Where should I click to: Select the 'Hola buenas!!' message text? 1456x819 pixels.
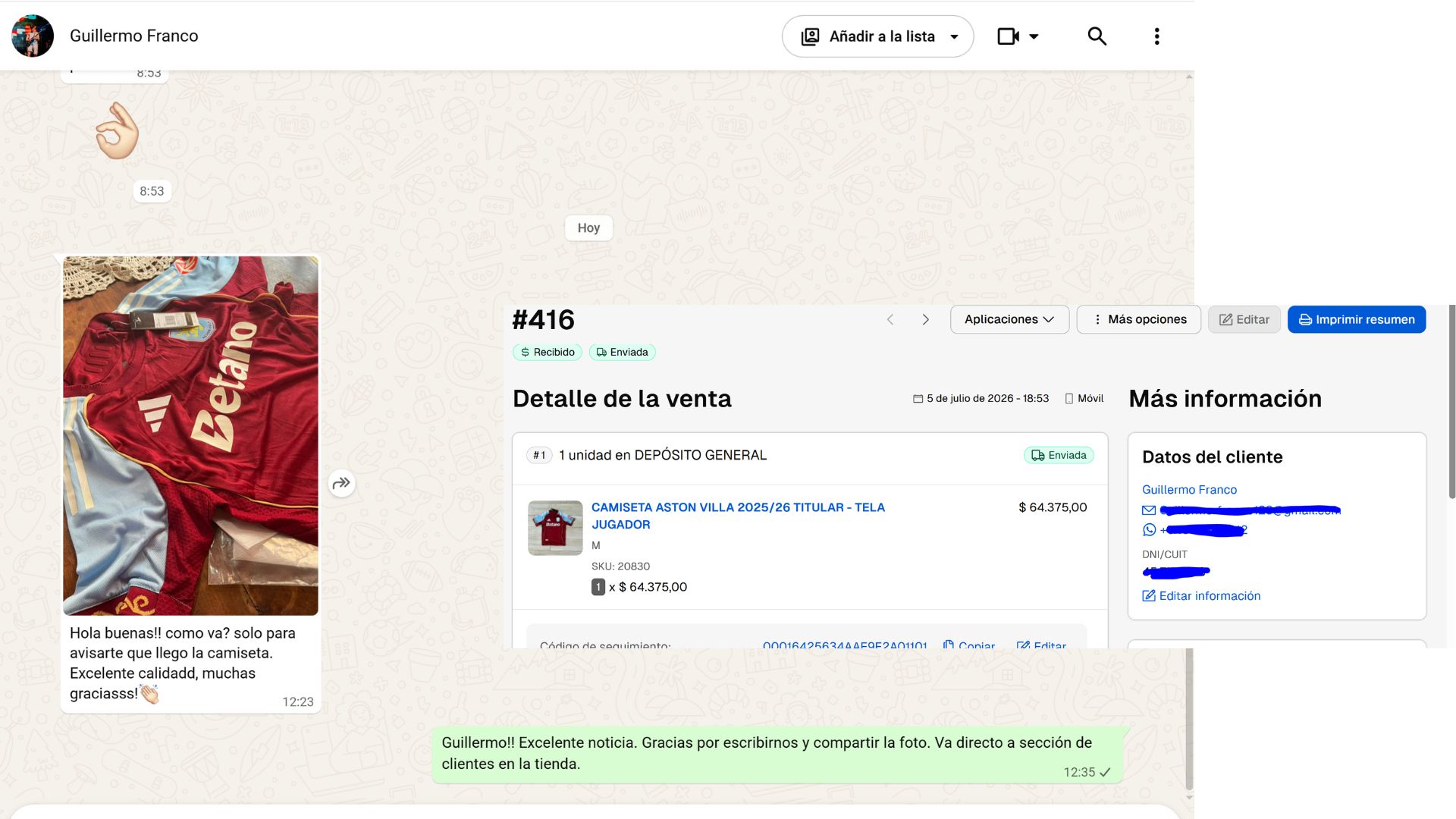tap(183, 663)
